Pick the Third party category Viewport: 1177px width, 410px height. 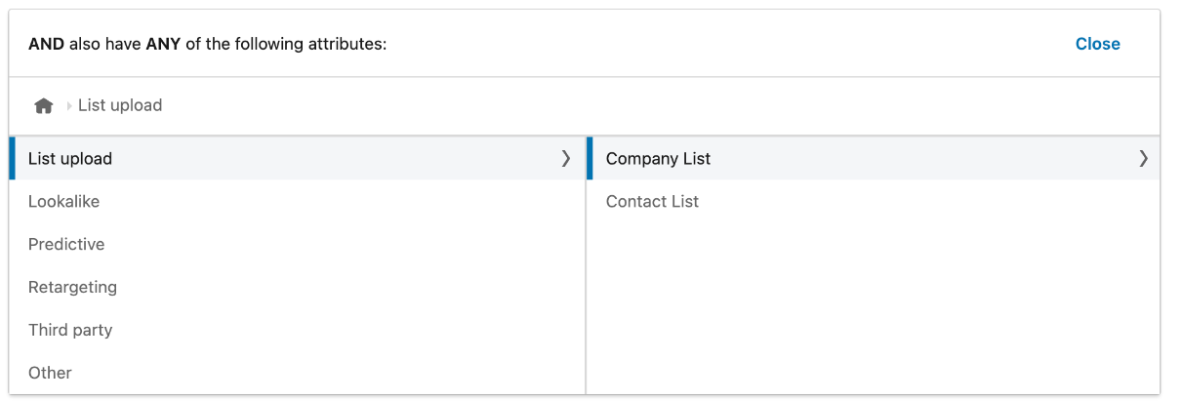tap(70, 331)
